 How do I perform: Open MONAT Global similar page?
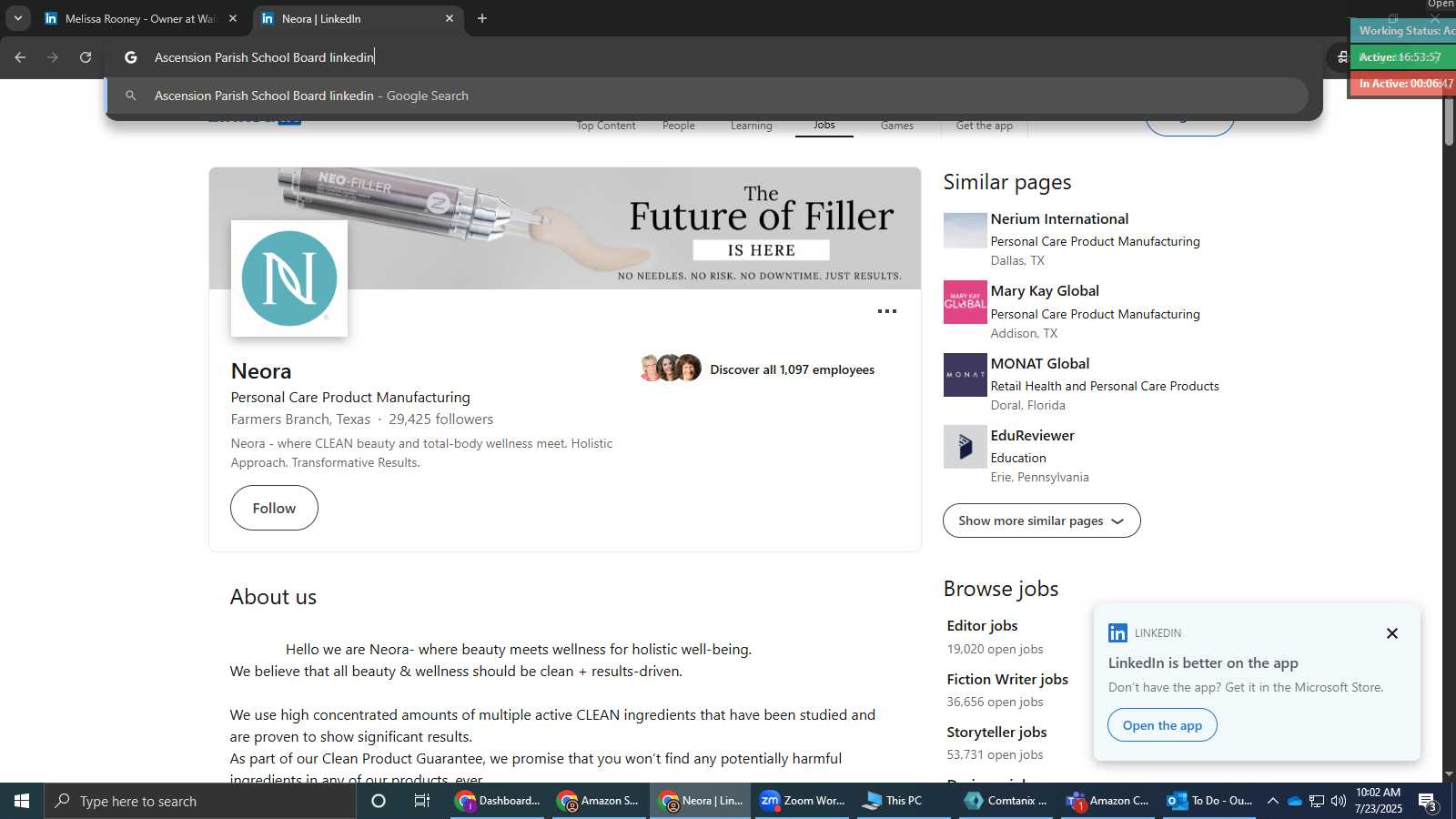click(x=1040, y=363)
